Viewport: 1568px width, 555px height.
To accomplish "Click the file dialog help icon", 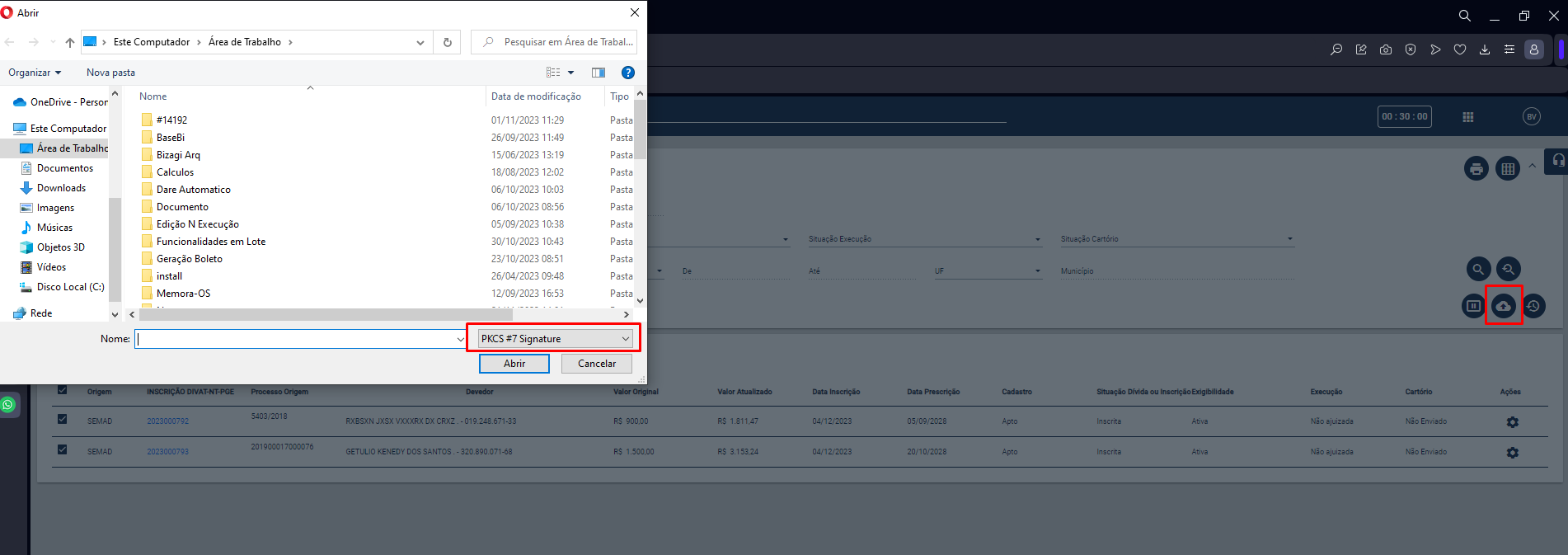I will point(627,73).
